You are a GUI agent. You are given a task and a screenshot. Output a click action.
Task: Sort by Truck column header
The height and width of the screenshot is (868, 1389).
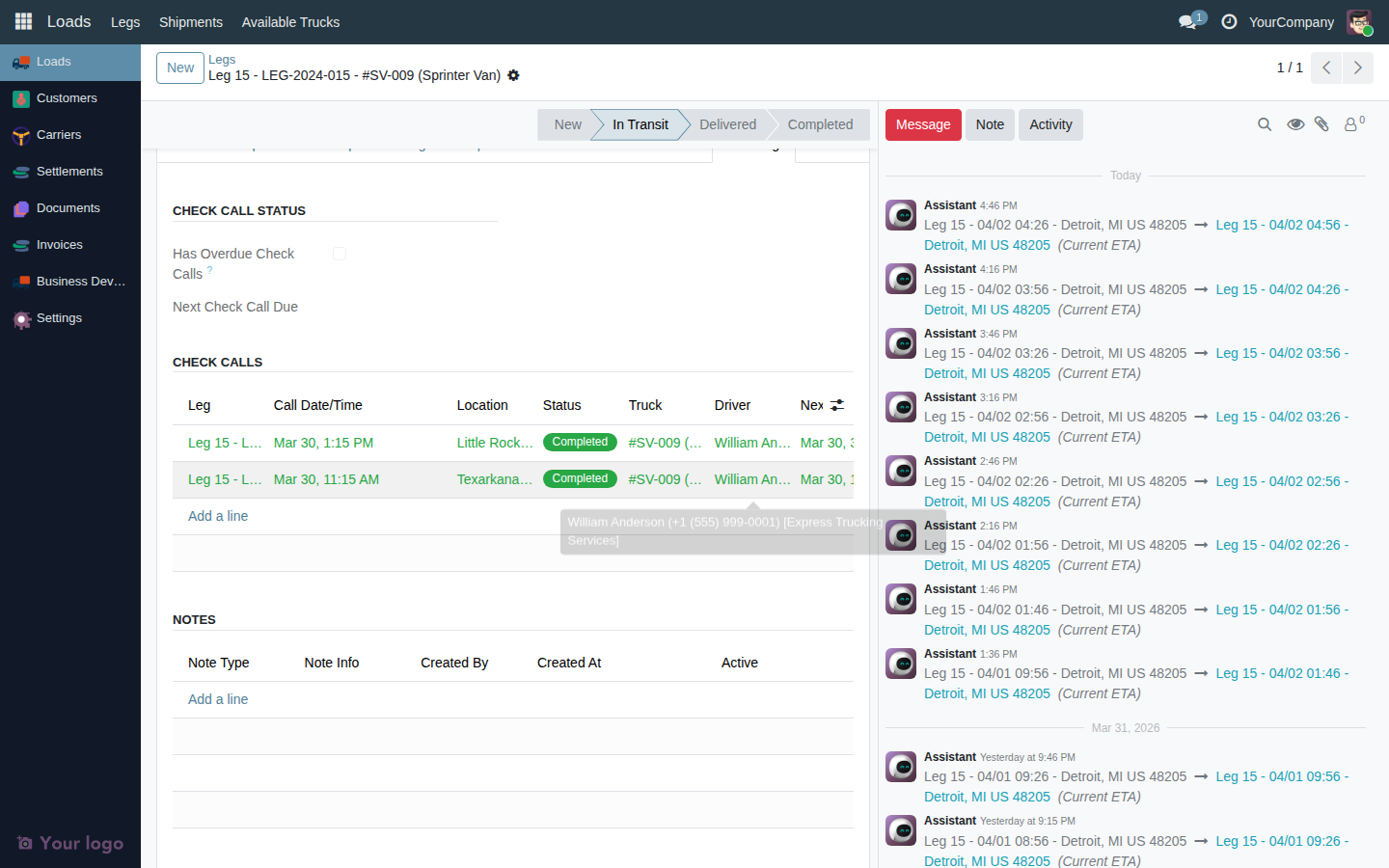pos(645,405)
